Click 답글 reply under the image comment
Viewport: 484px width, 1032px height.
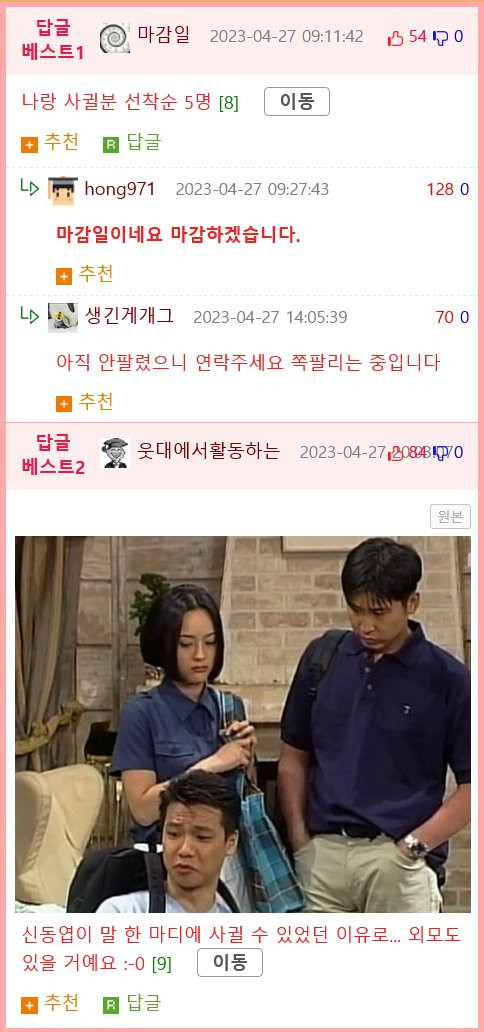[132, 1004]
